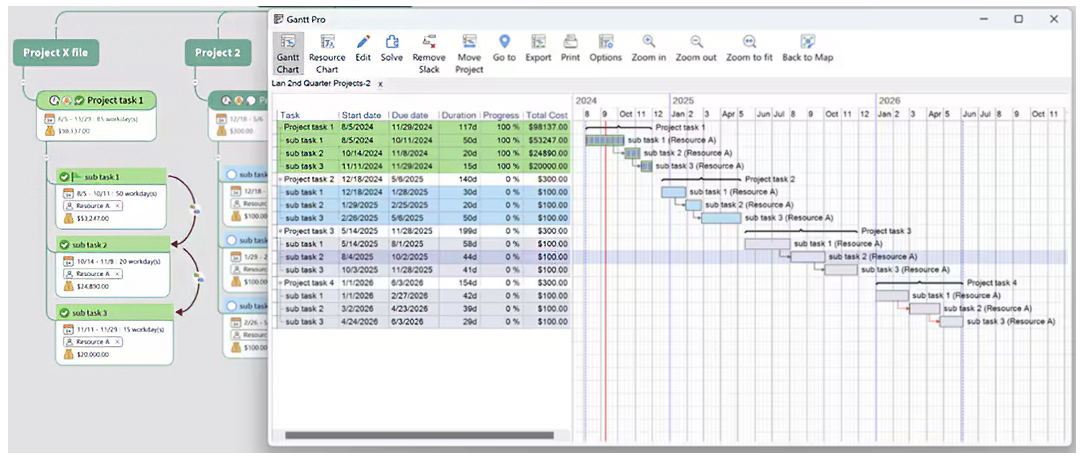
Task: Click the Duration column header
Action: [459, 115]
